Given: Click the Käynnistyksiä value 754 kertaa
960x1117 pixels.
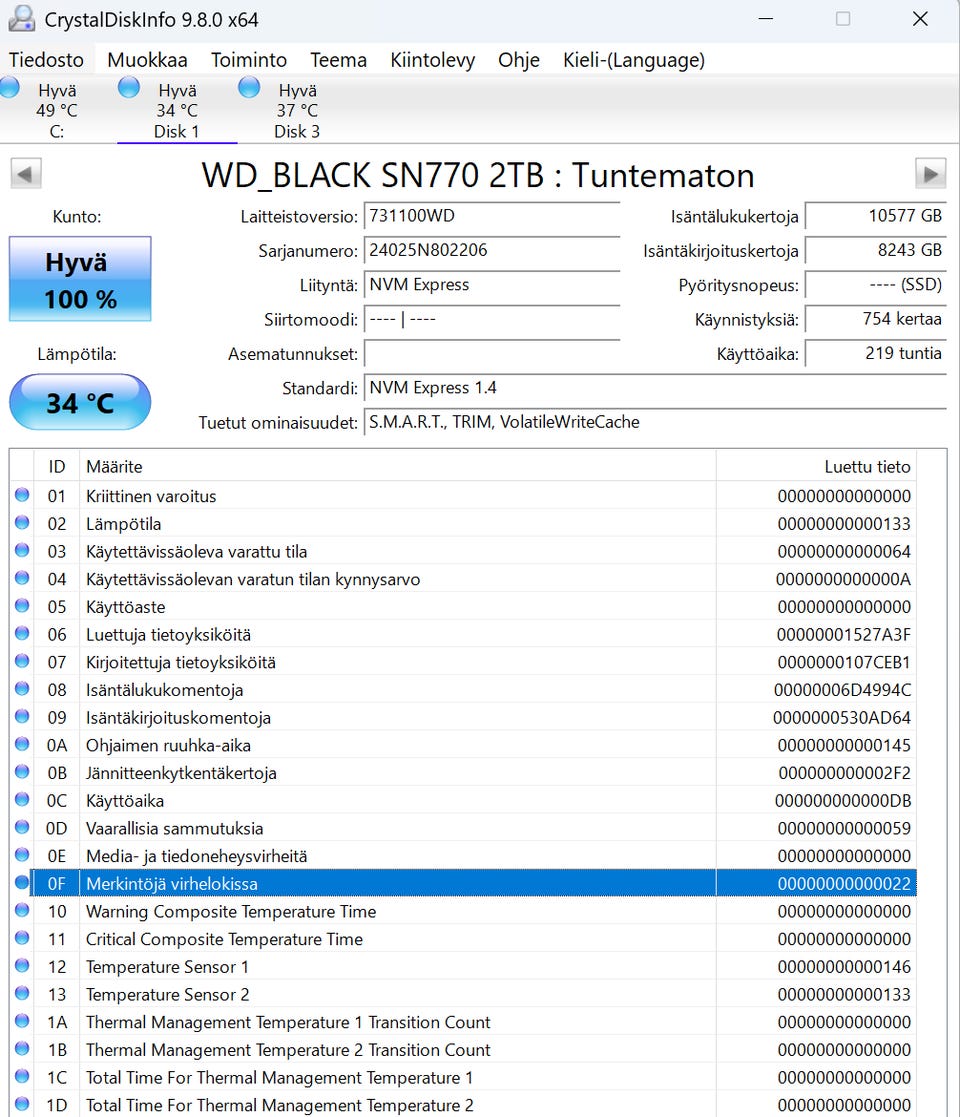Looking at the screenshot, I should click(876, 318).
